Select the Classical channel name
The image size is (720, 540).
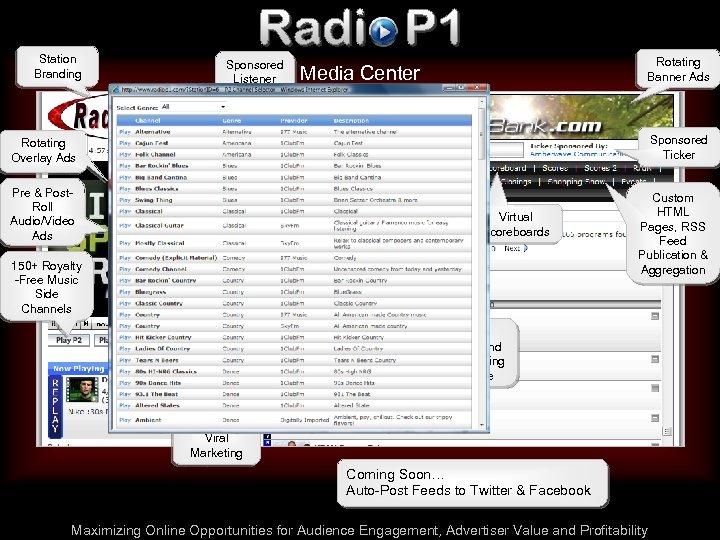click(x=149, y=212)
